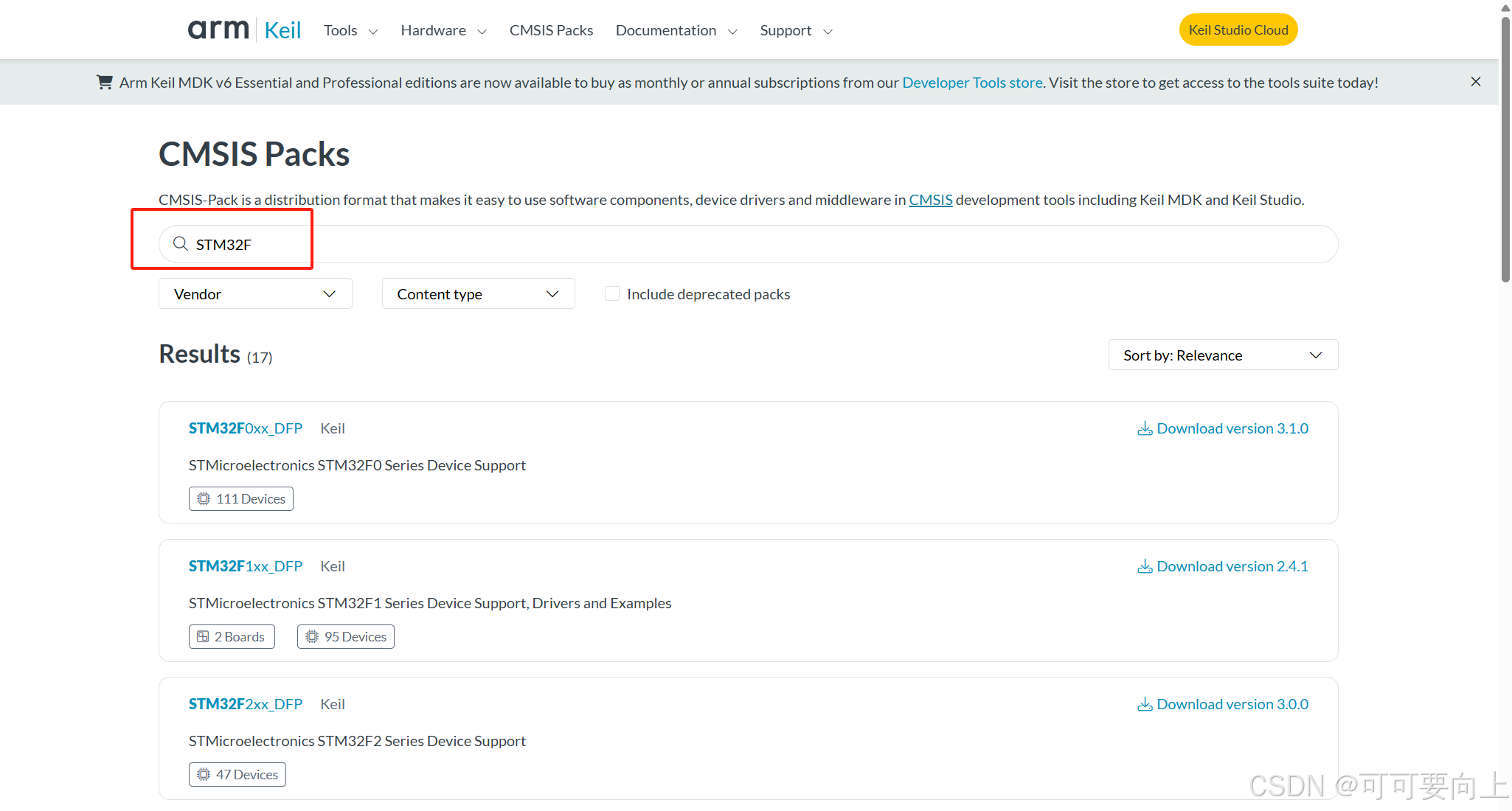Click the Results (17) heading

pos(216,354)
